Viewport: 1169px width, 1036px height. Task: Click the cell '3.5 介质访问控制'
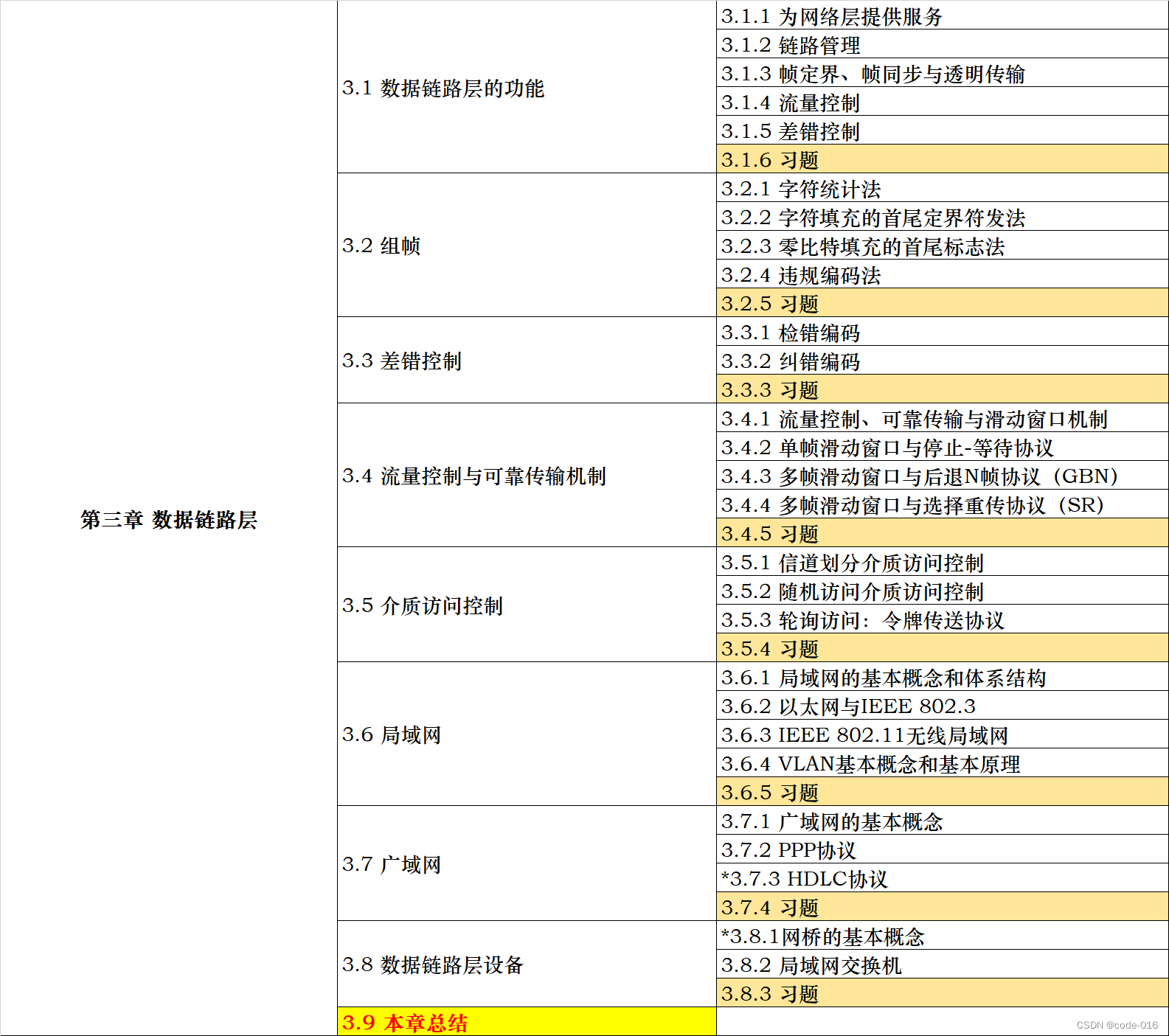(527, 605)
